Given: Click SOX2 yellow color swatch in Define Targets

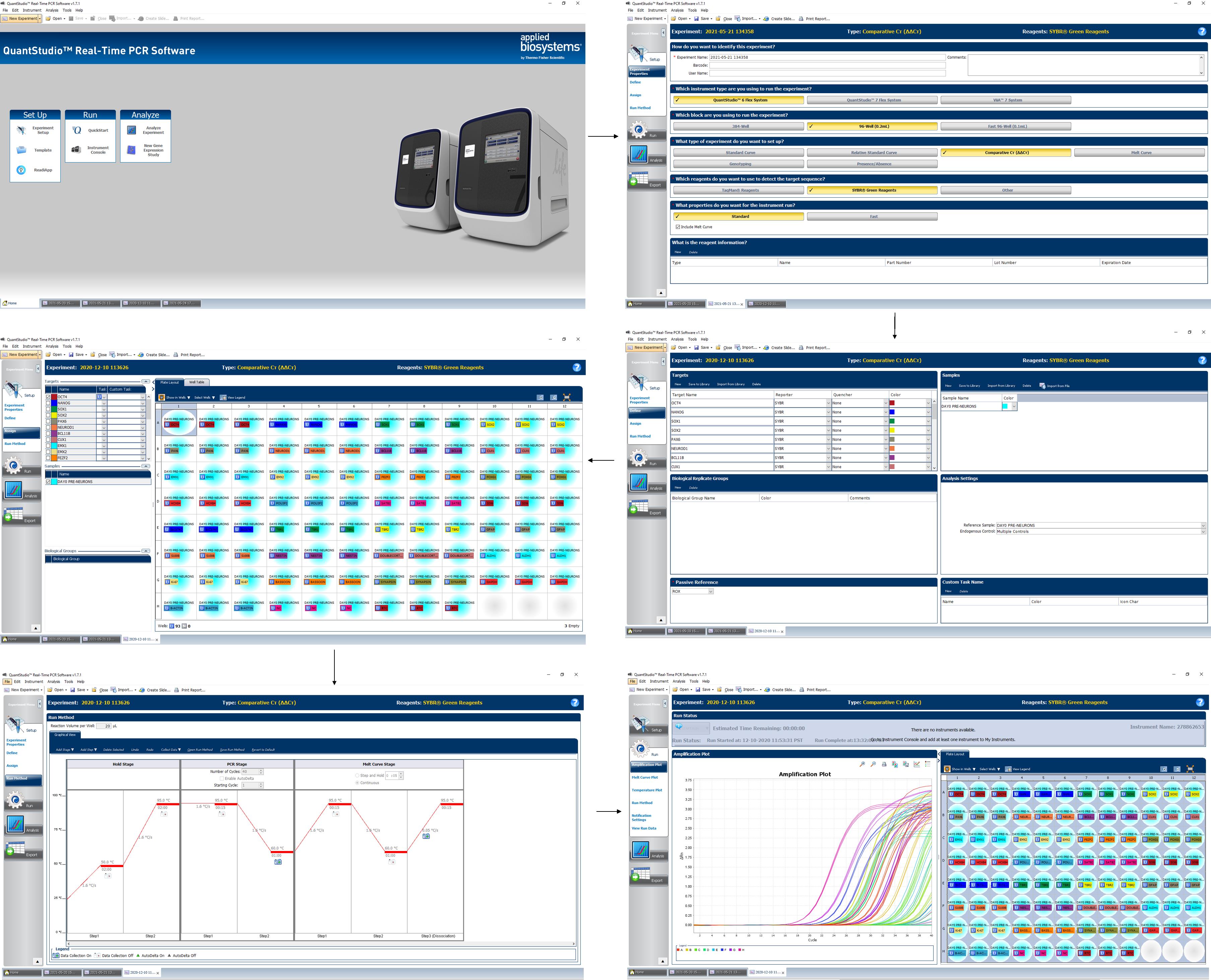Looking at the screenshot, I should coord(892,430).
